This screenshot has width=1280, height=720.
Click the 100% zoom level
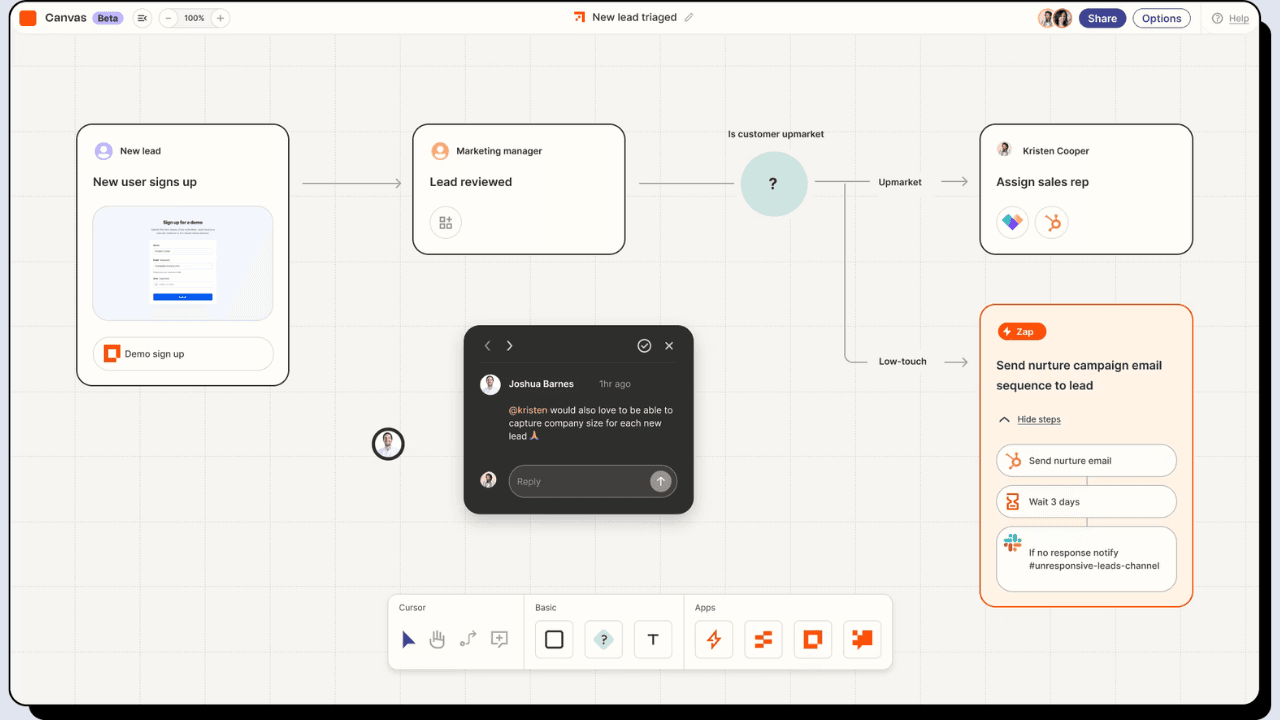pos(194,18)
